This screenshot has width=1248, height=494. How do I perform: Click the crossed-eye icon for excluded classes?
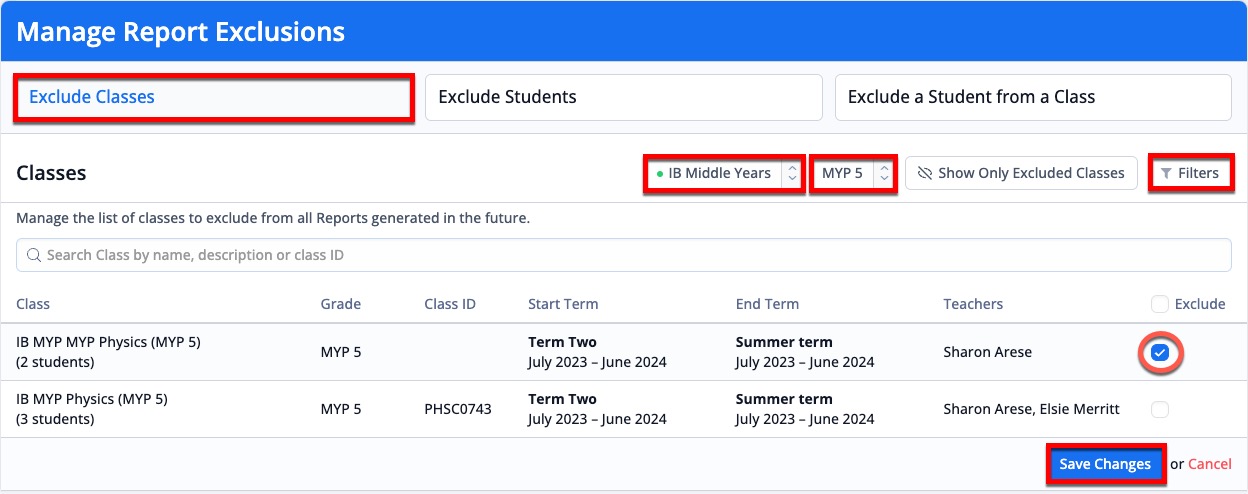pos(925,173)
